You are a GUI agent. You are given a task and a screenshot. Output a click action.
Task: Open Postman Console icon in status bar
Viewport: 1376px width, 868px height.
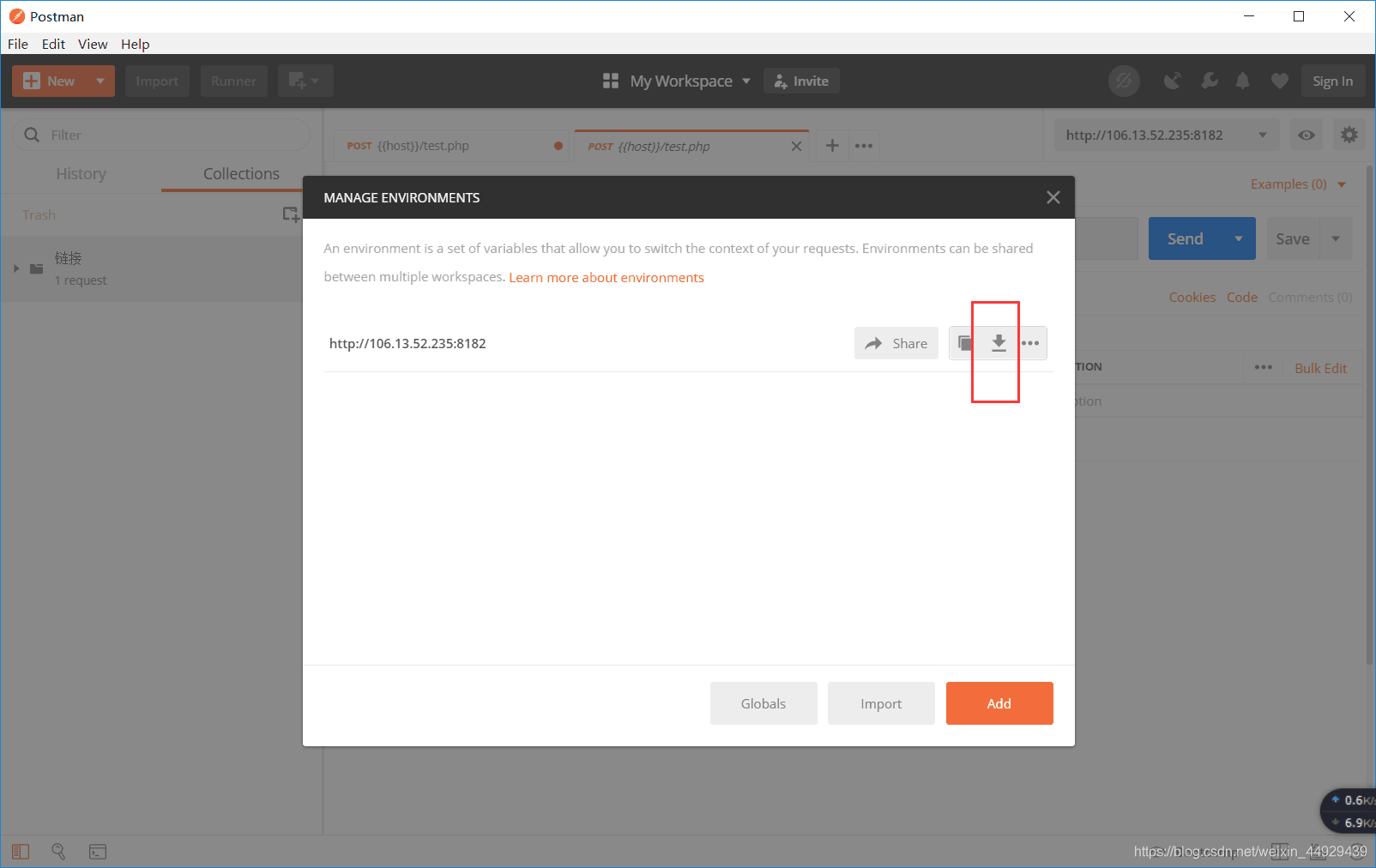point(98,852)
